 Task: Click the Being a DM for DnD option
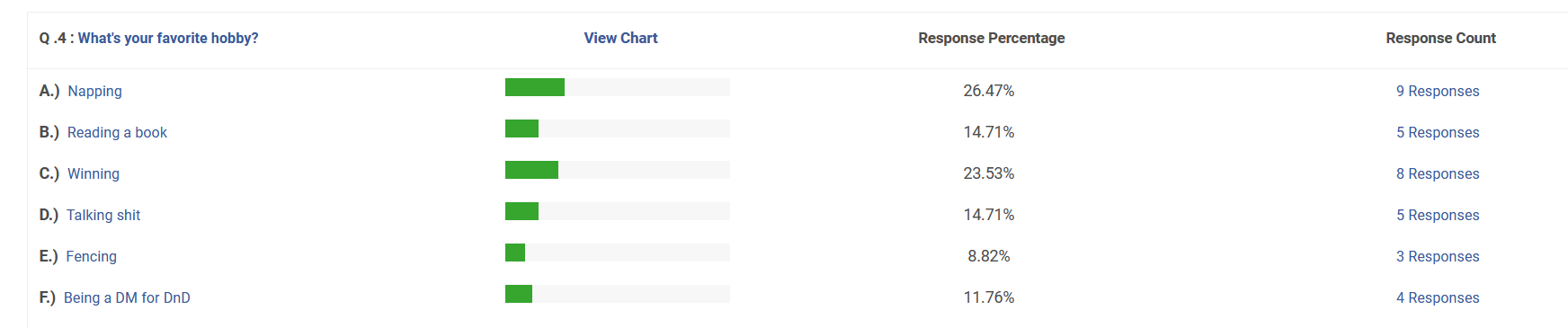127,297
